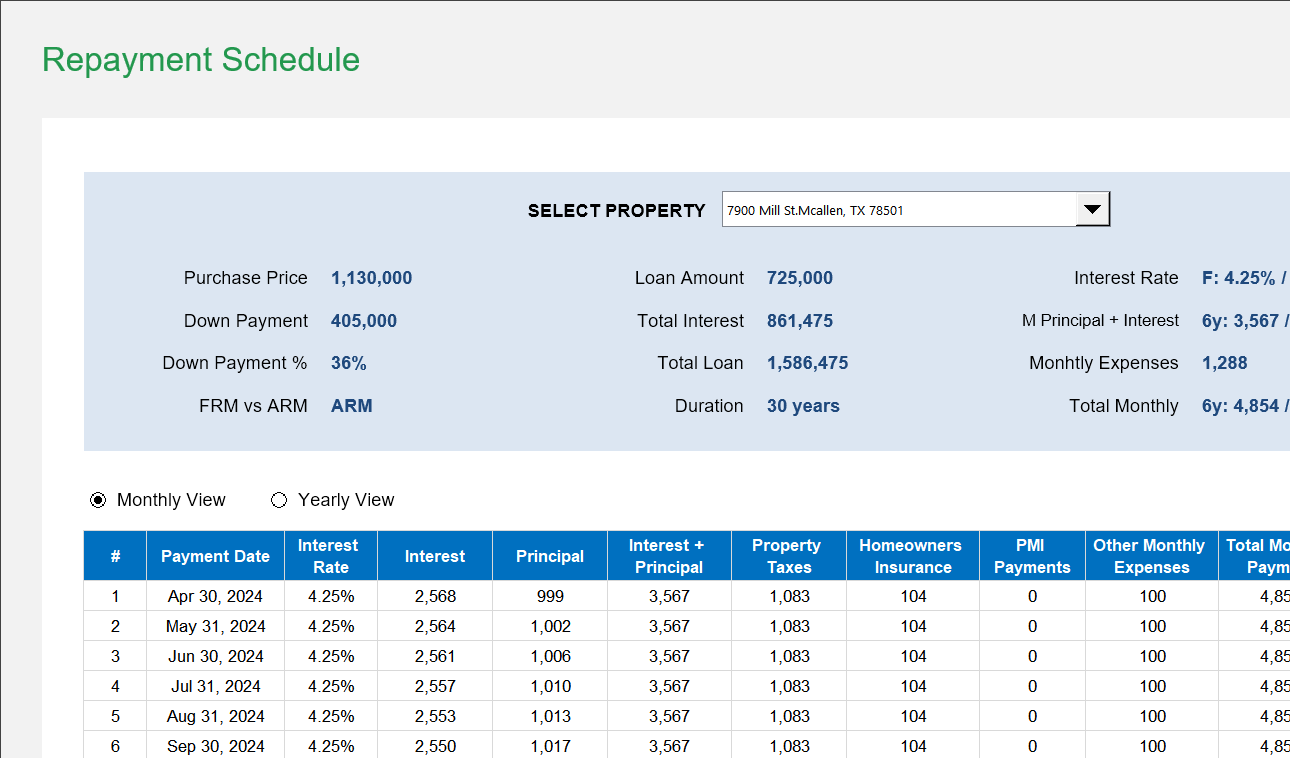Switch to Yearly View
Screen dimensions: 1290x758
coord(279,499)
